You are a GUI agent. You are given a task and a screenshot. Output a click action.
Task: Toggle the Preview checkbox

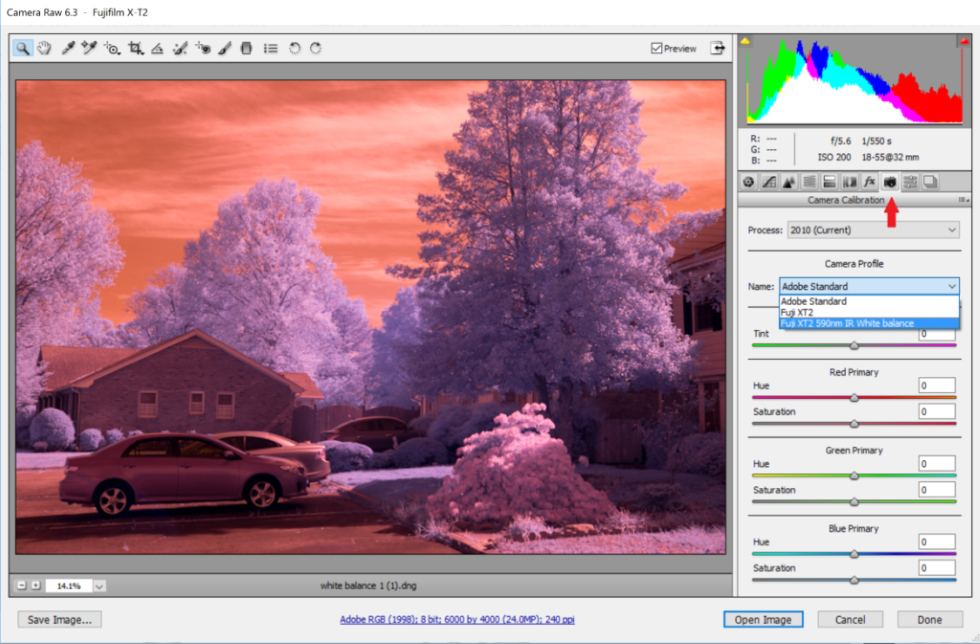coord(656,48)
